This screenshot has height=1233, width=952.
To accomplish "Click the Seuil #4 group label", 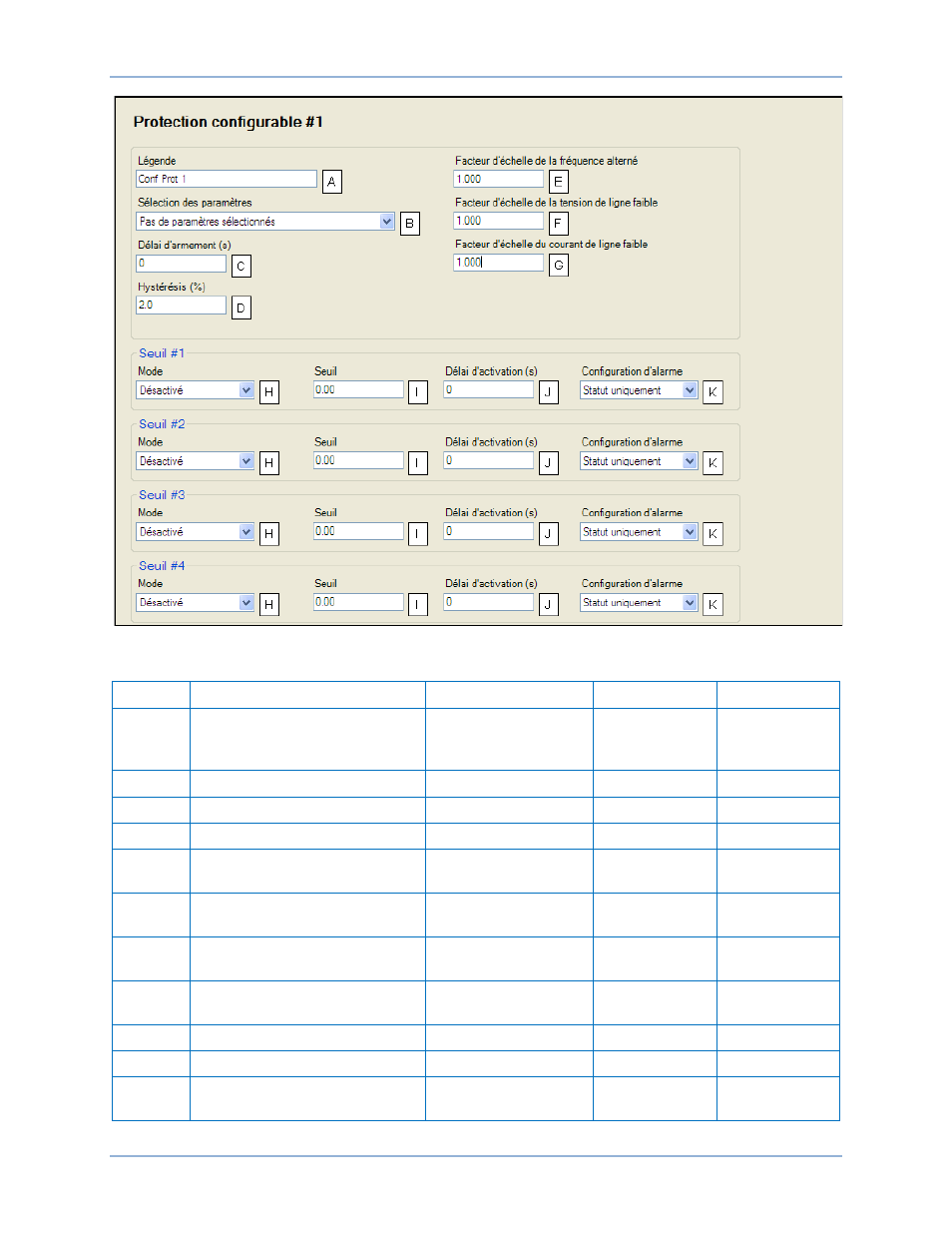I will pos(162,566).
